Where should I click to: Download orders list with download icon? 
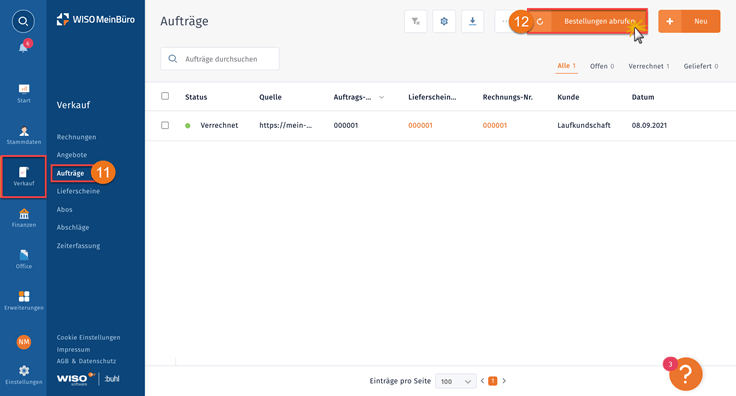[473, 21]
